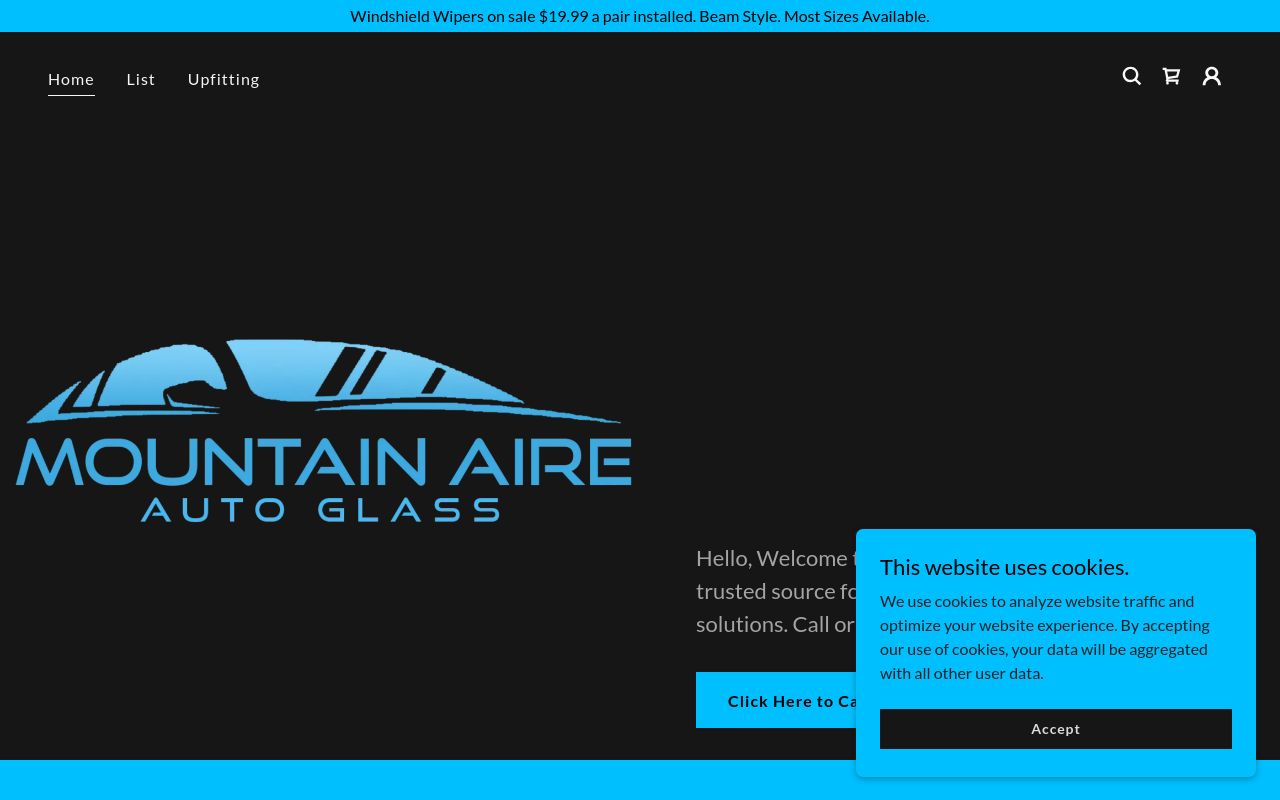
Task: Go to the Home menu item
Action: (71, 79)
